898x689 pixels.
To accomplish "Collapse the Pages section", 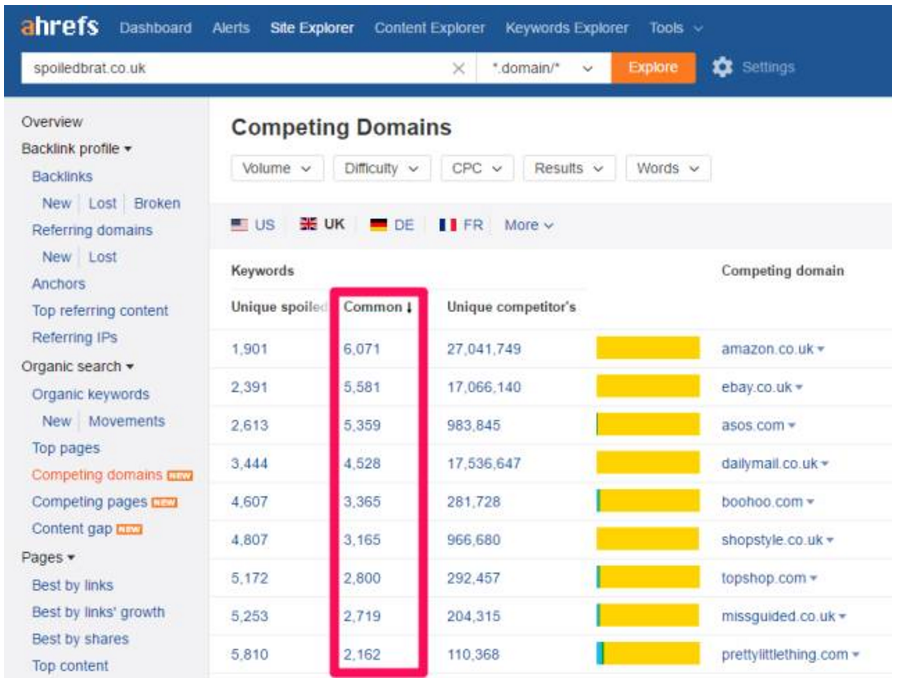I will [48, 557].
